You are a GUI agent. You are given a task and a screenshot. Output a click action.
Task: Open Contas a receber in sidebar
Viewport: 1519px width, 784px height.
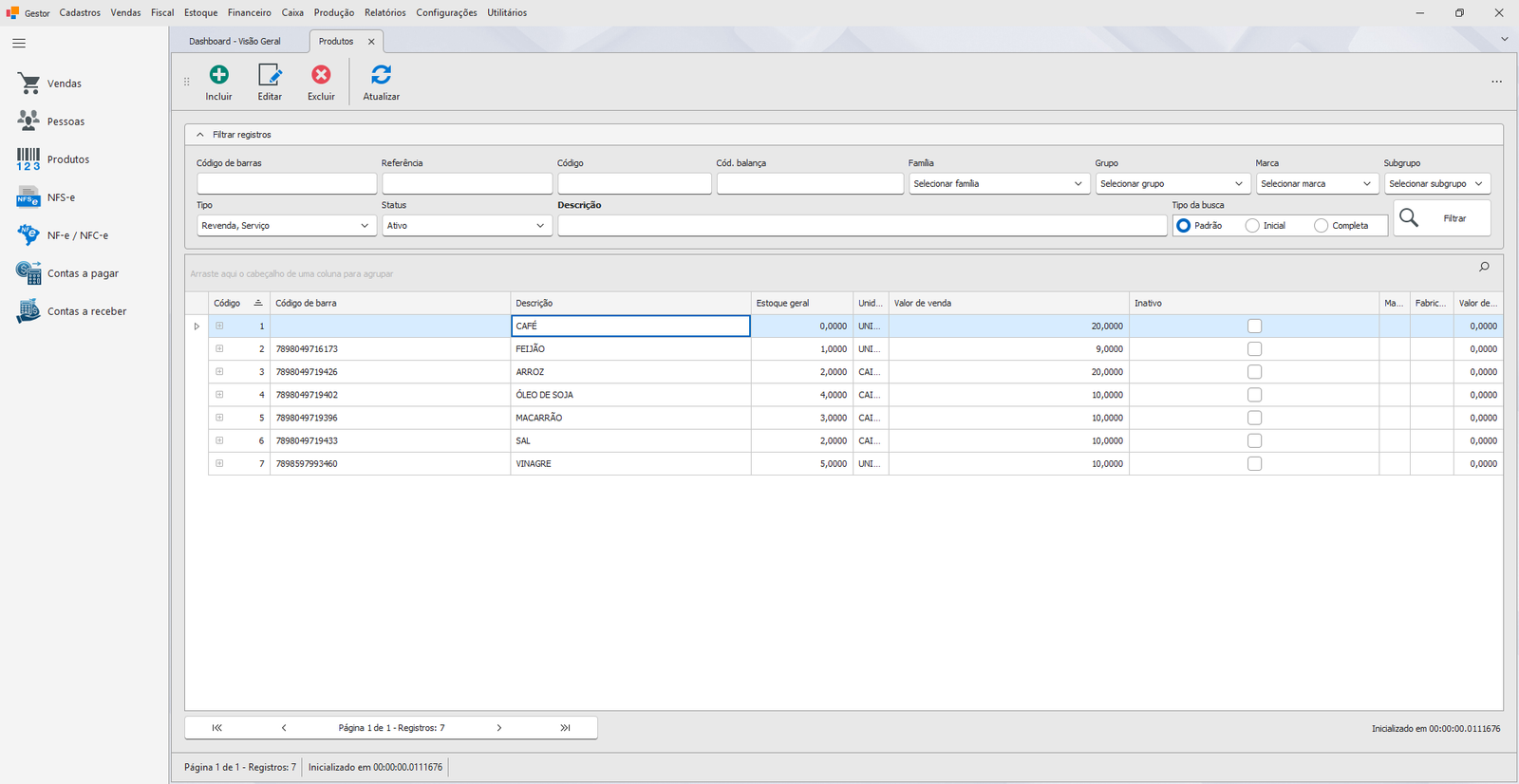click(x=71, y=311)
